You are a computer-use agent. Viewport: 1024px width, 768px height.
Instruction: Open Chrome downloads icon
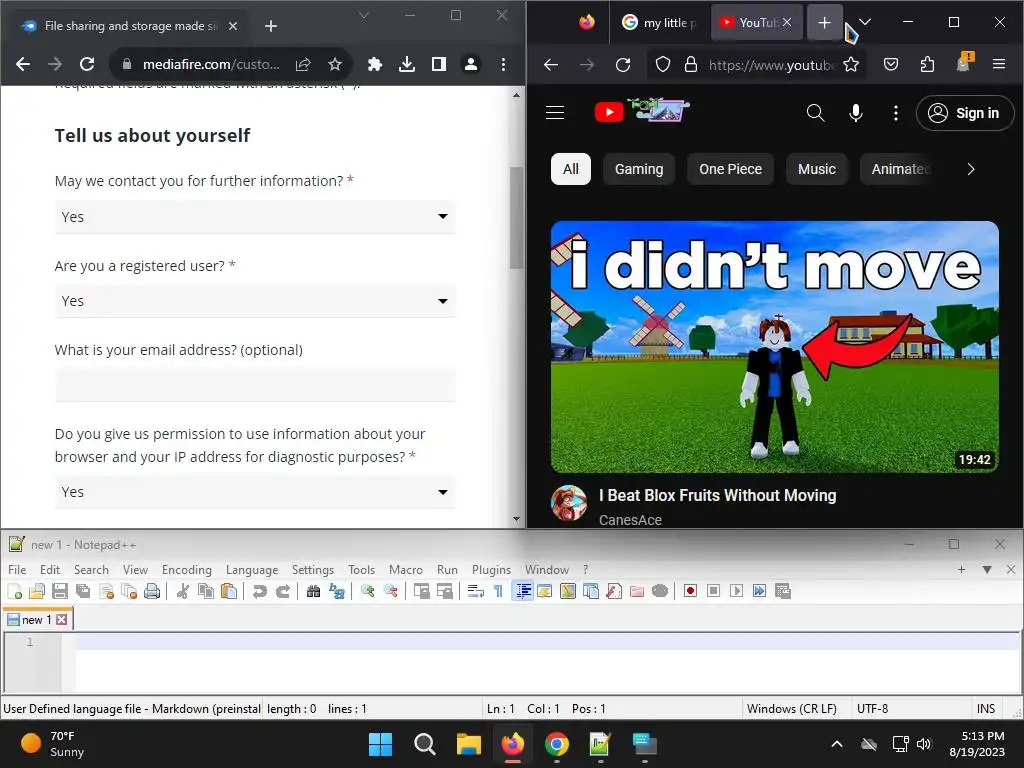tap(407, 64)
